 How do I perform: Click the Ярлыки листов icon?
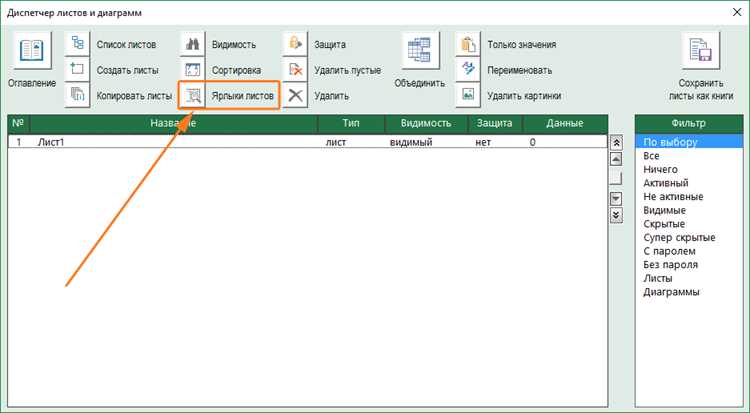[x=193, y=96]
